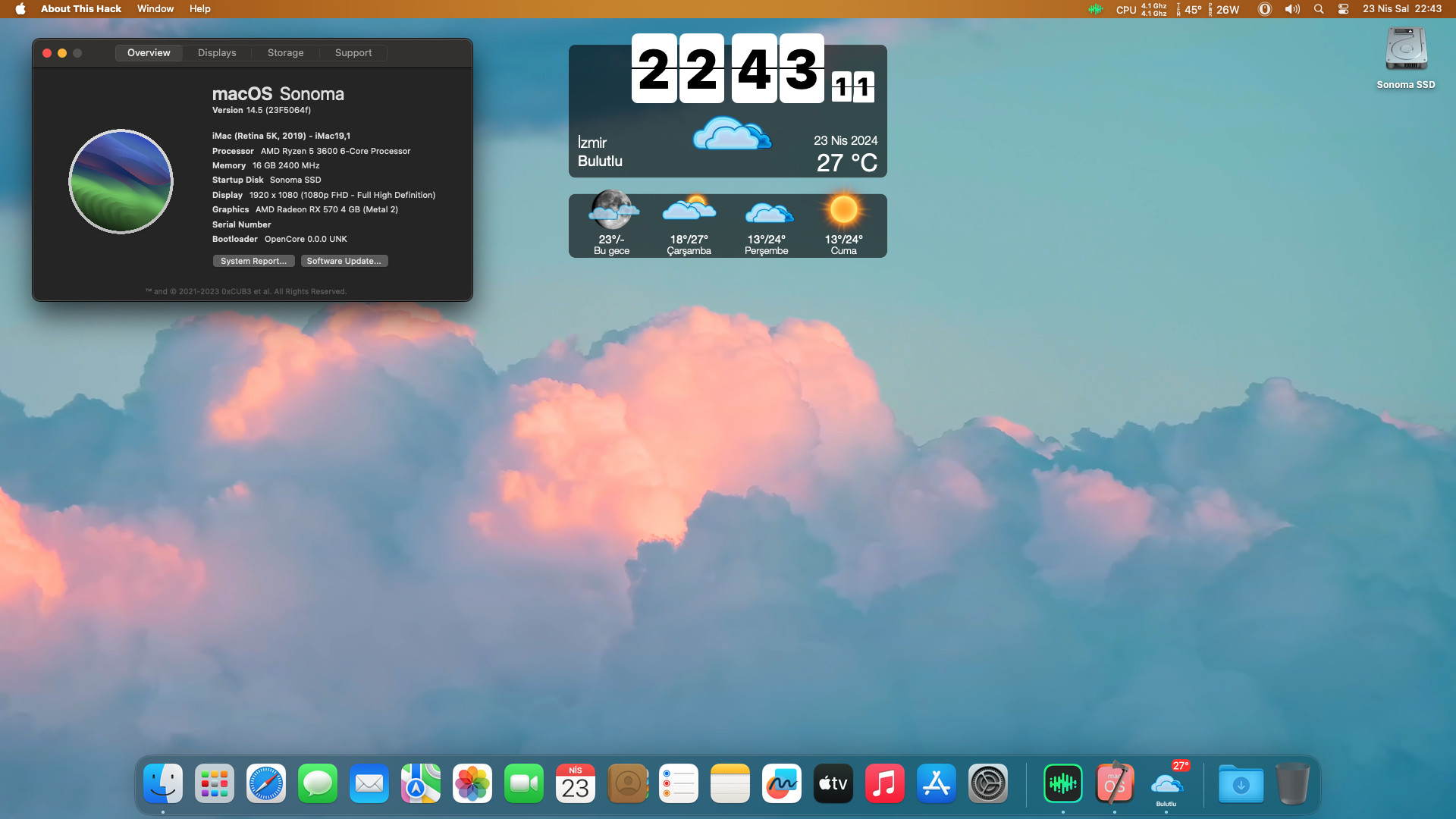Expand the Window menu
This screenshot has width=1456, height=819.
155,9
